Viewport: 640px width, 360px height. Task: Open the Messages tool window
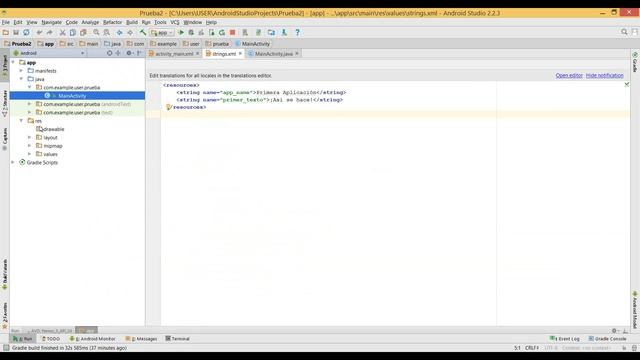click(141, 339)
